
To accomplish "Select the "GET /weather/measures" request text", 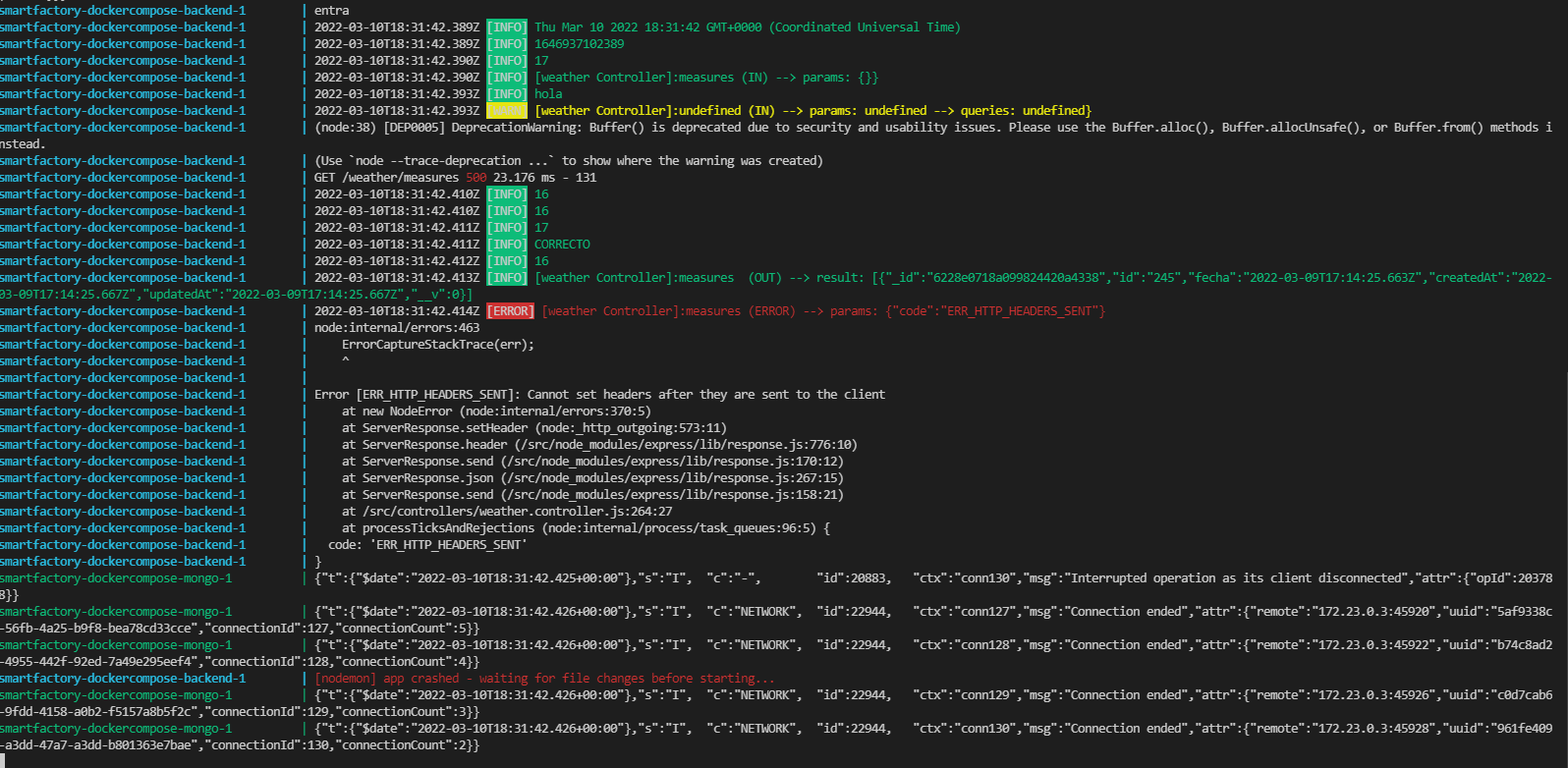I will click(386, 178).
